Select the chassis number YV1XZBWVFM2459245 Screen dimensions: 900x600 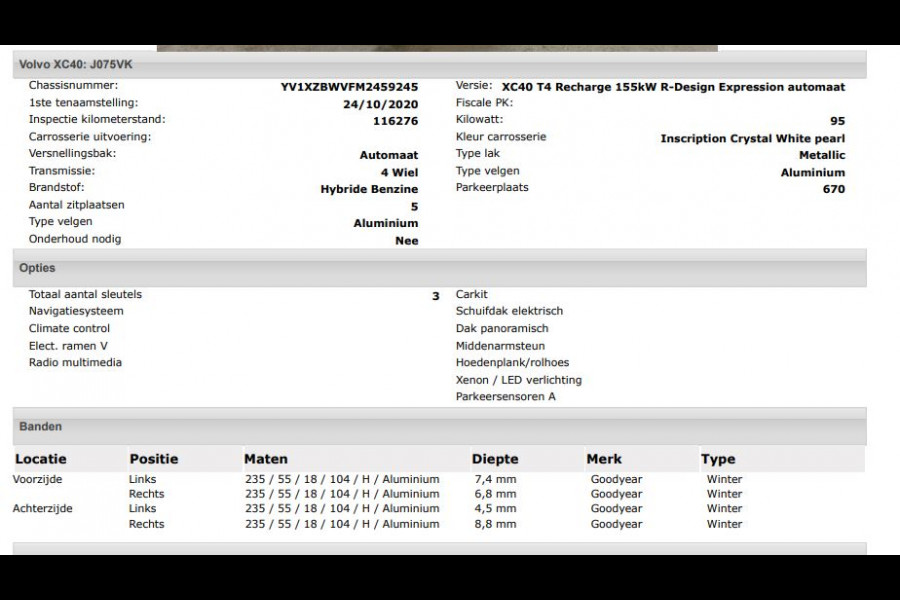tap(349, 86)
